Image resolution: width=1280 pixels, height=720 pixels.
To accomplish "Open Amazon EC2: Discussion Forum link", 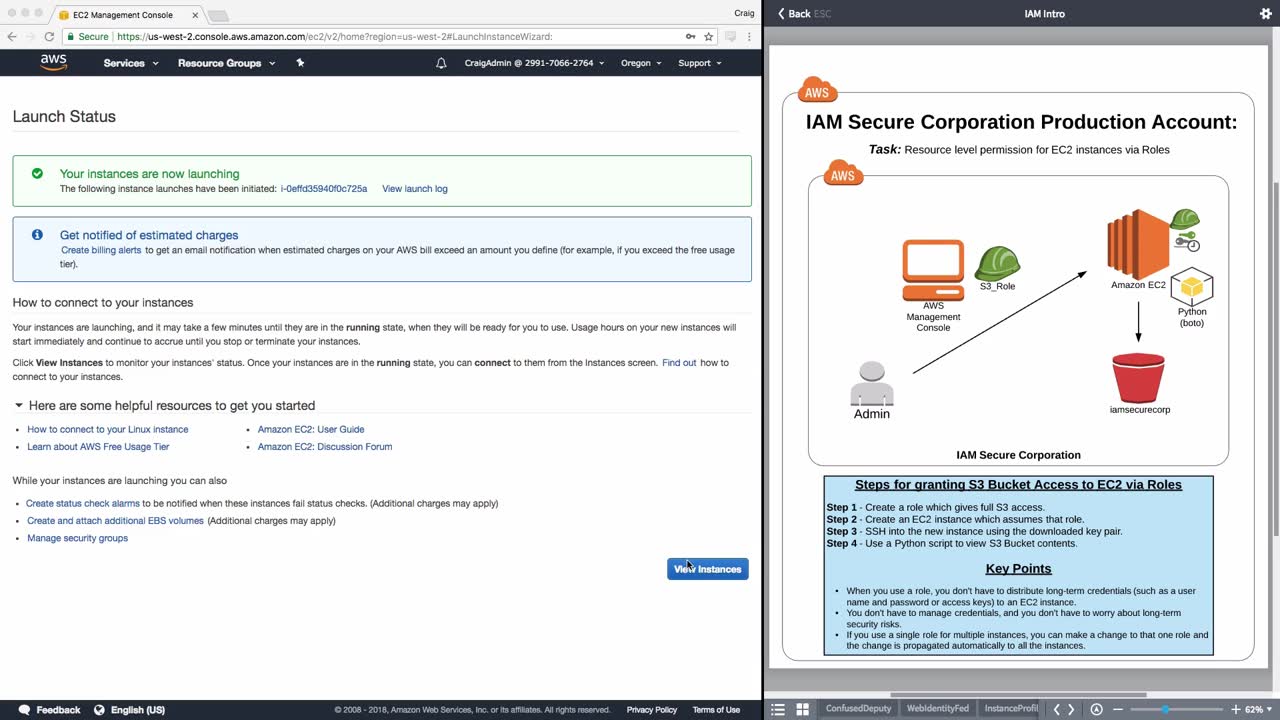I will [x=325, y=447].
